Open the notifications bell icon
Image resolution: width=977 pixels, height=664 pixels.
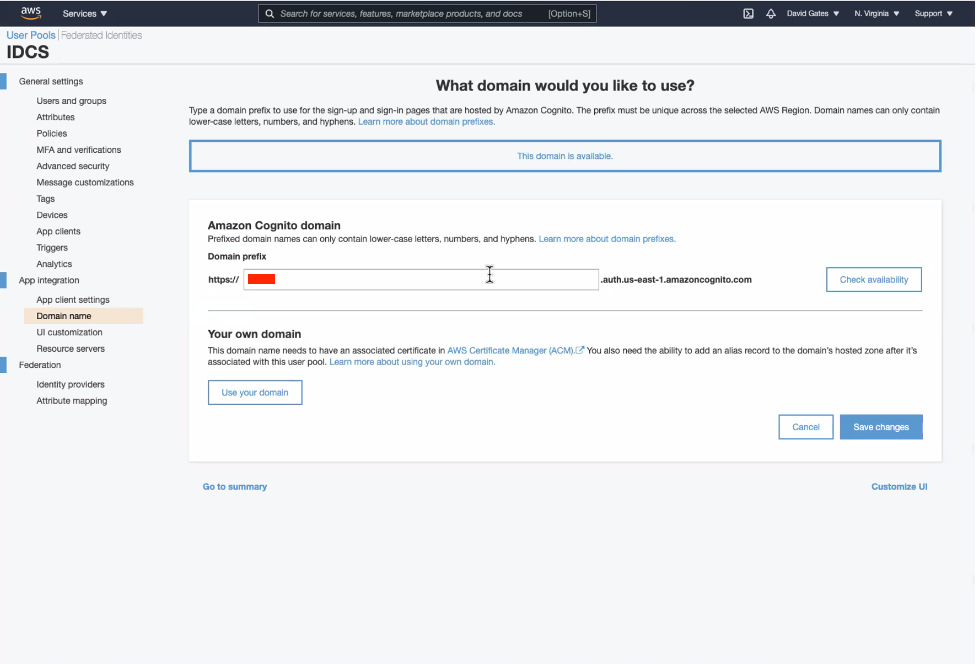pos(771,13)
